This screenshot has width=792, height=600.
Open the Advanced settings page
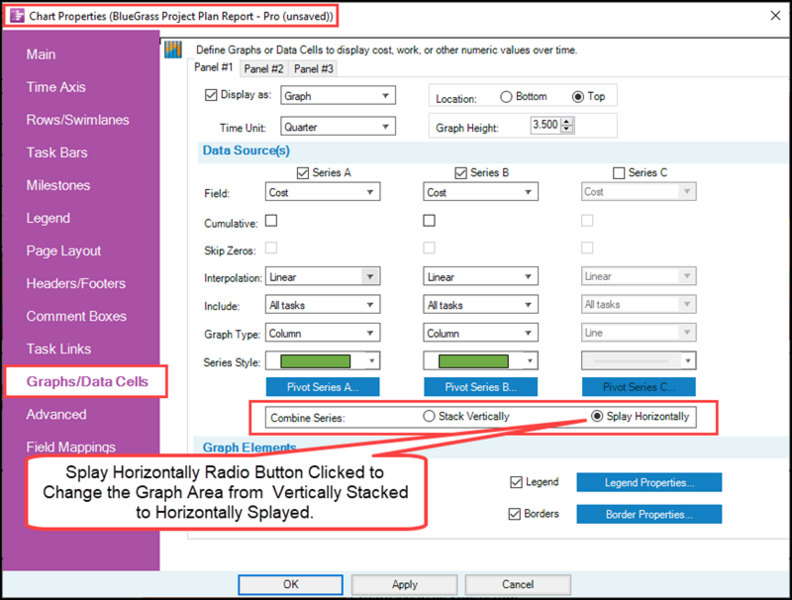click(x=57, y=415)
